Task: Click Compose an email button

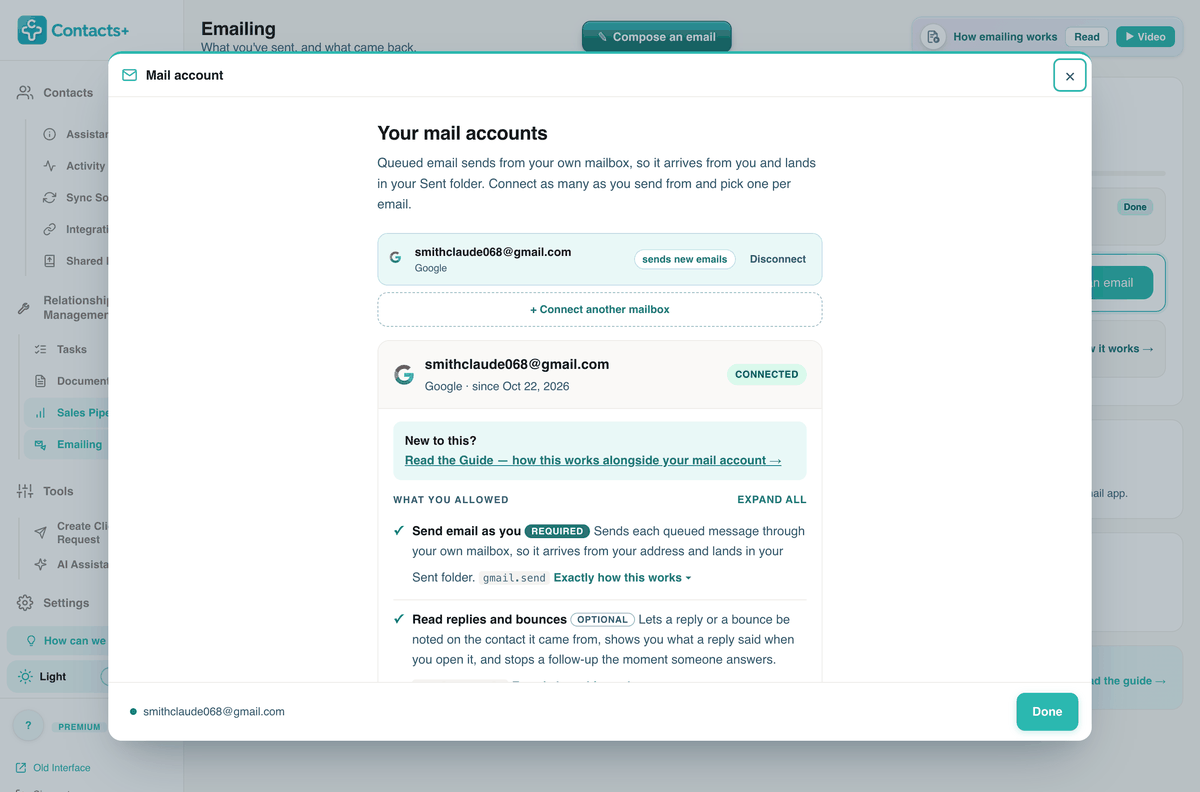Action: (x=657, y=37)
